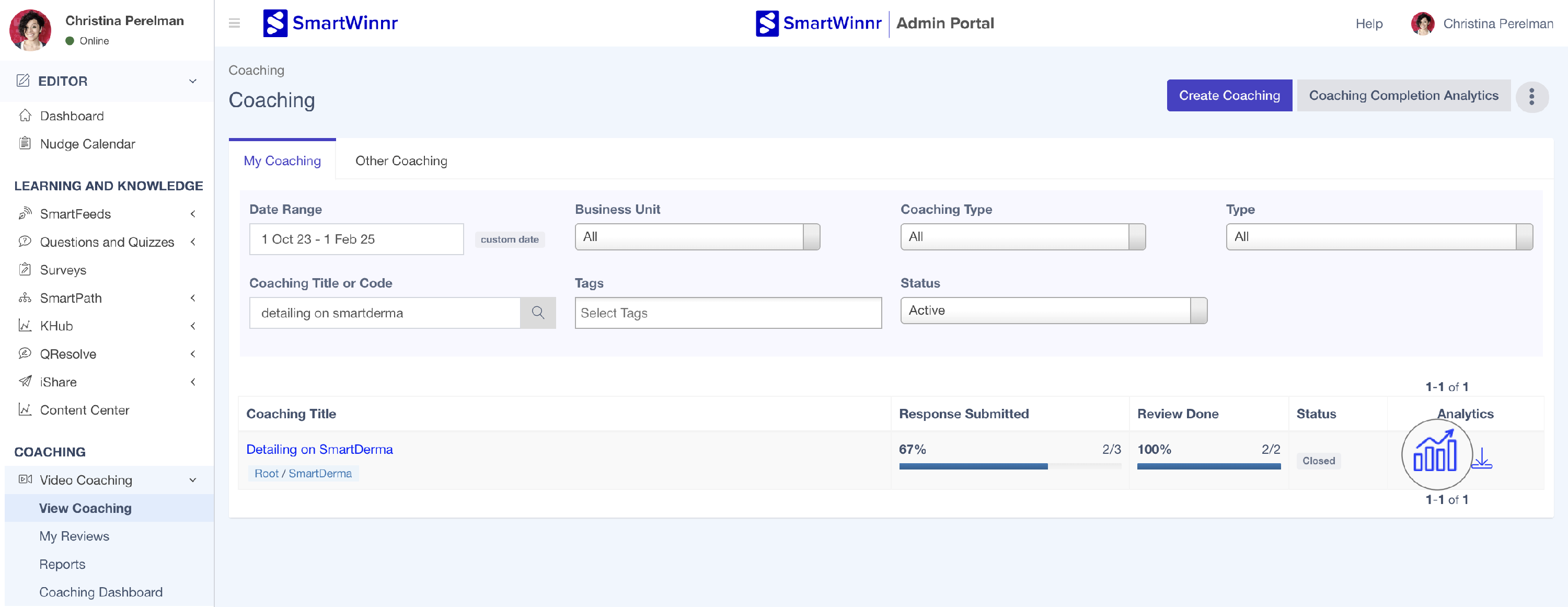Select the My Reviews sidebar item
This screenshot has width=1568, height=607.
tap(74, 536)
